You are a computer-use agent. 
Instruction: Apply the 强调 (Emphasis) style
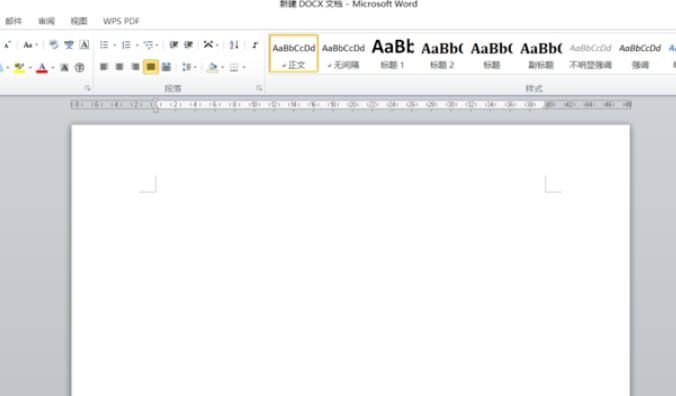click(640, 54)
